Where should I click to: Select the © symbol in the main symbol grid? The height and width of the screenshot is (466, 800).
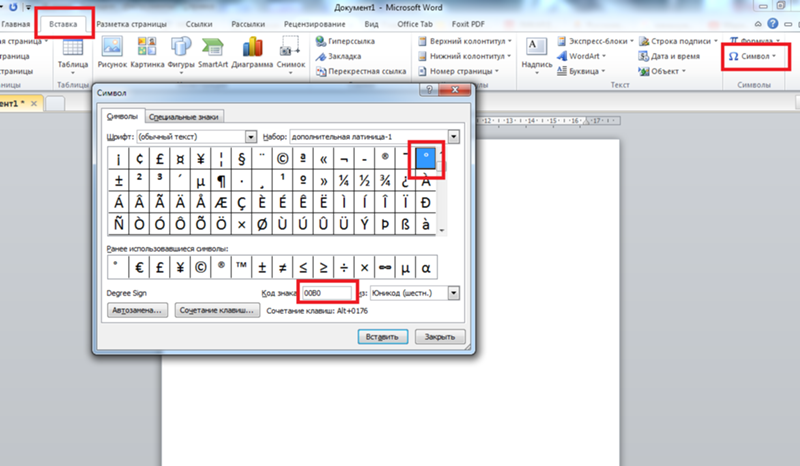pos(282,159)
